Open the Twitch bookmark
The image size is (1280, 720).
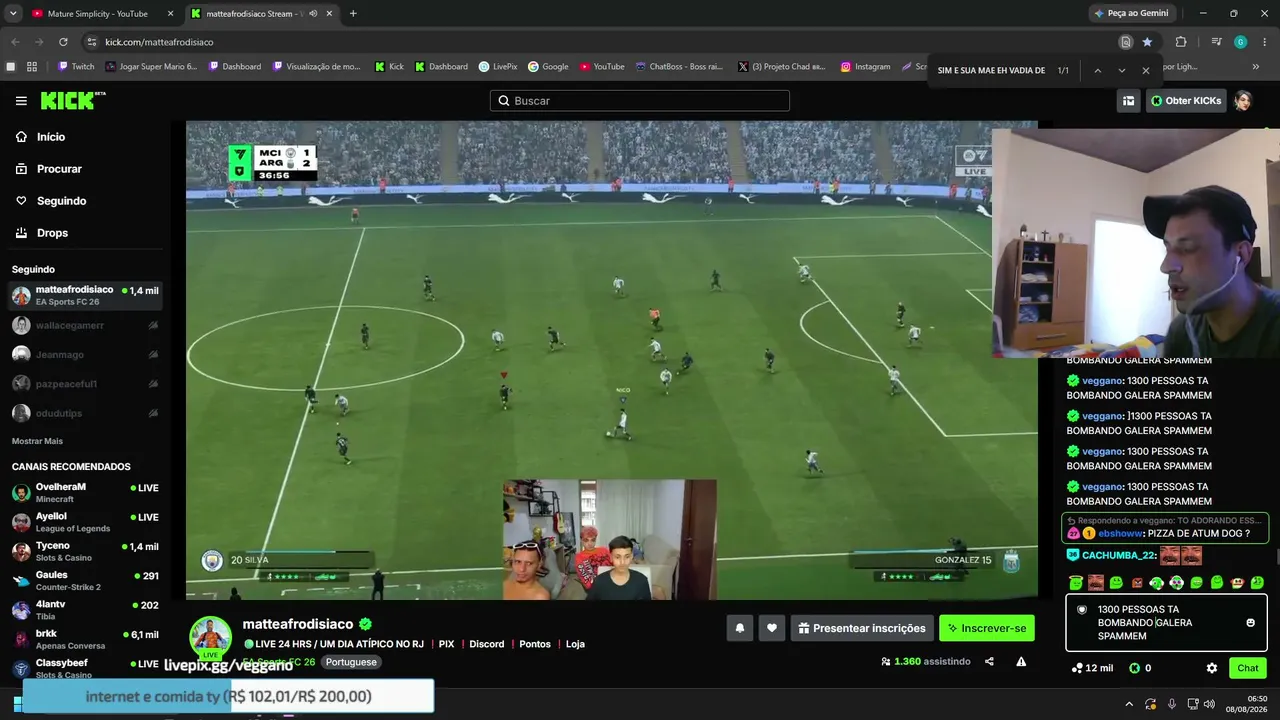tap(76, 67)
